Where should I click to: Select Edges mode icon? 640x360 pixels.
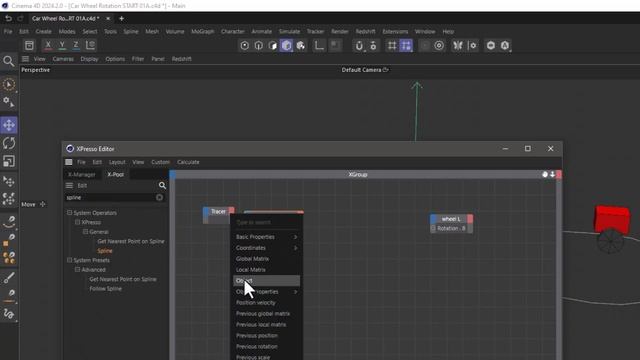pyautogui.click(x=258, y=46)
